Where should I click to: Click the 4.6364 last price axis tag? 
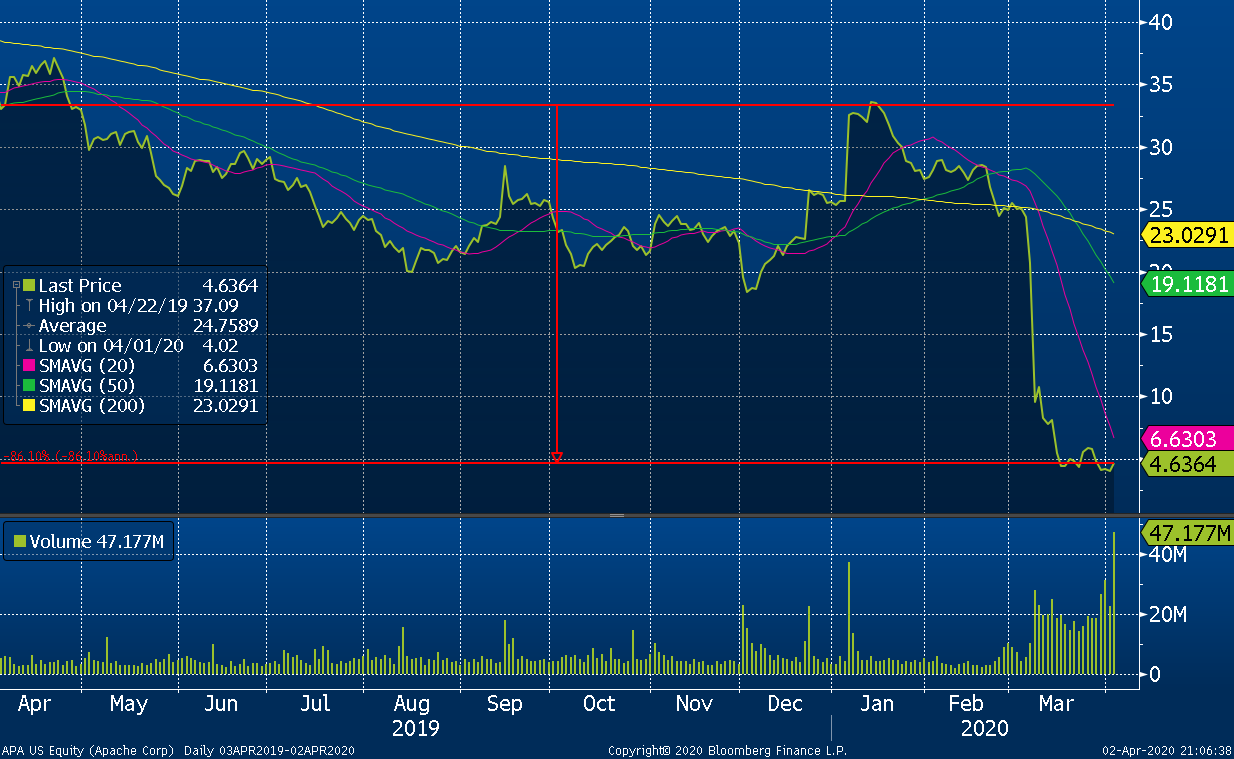pyautogui.click(x=1189, y=464)
